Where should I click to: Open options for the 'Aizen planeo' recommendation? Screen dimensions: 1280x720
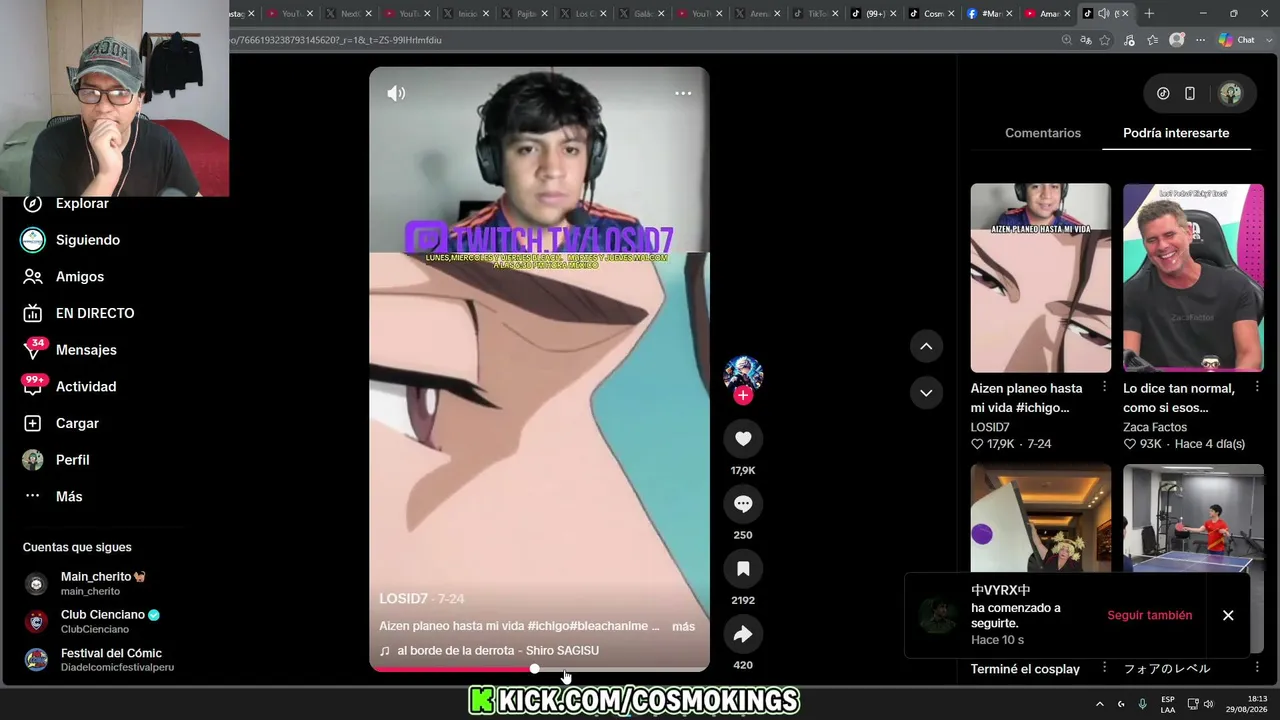(x=1105, y=387)
